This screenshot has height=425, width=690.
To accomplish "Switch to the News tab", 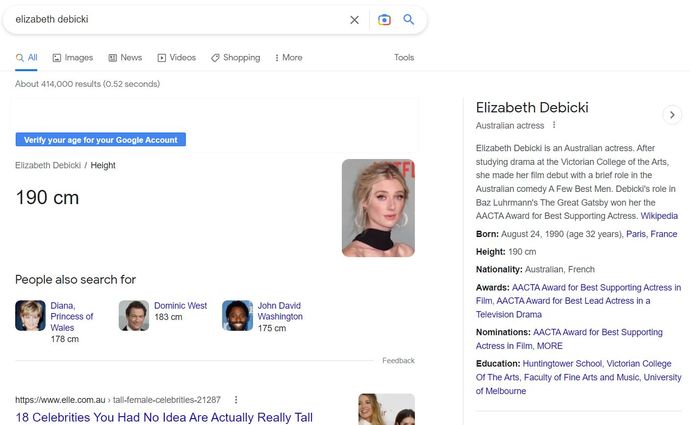I will pos(125,58).
